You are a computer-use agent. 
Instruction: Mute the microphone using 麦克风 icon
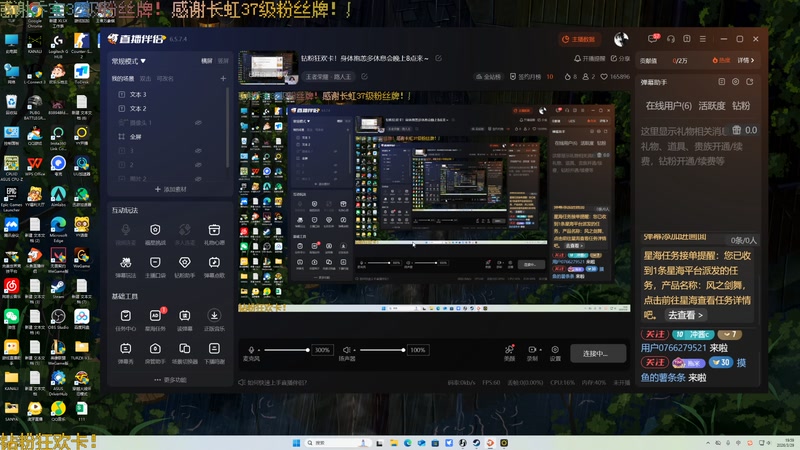click(x=251, y=349)
